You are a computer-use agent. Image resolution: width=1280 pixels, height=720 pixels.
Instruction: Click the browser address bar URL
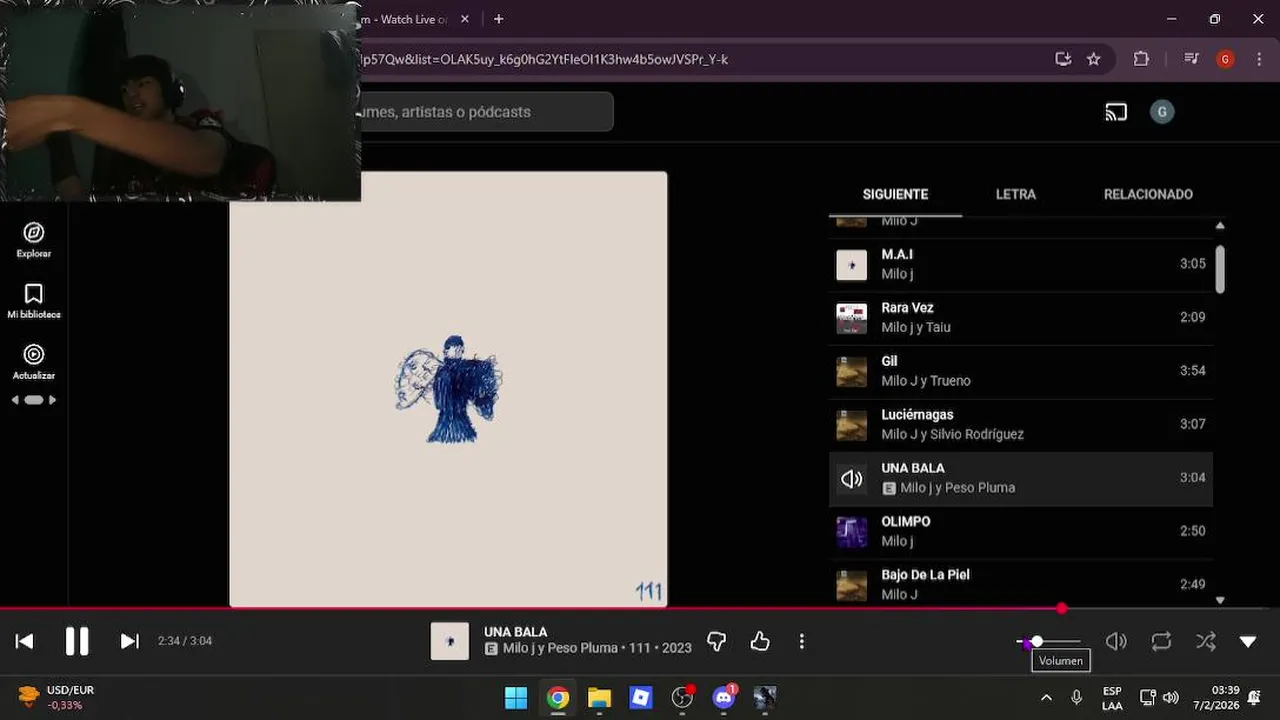pyautogui.click(x=544, y=59)
